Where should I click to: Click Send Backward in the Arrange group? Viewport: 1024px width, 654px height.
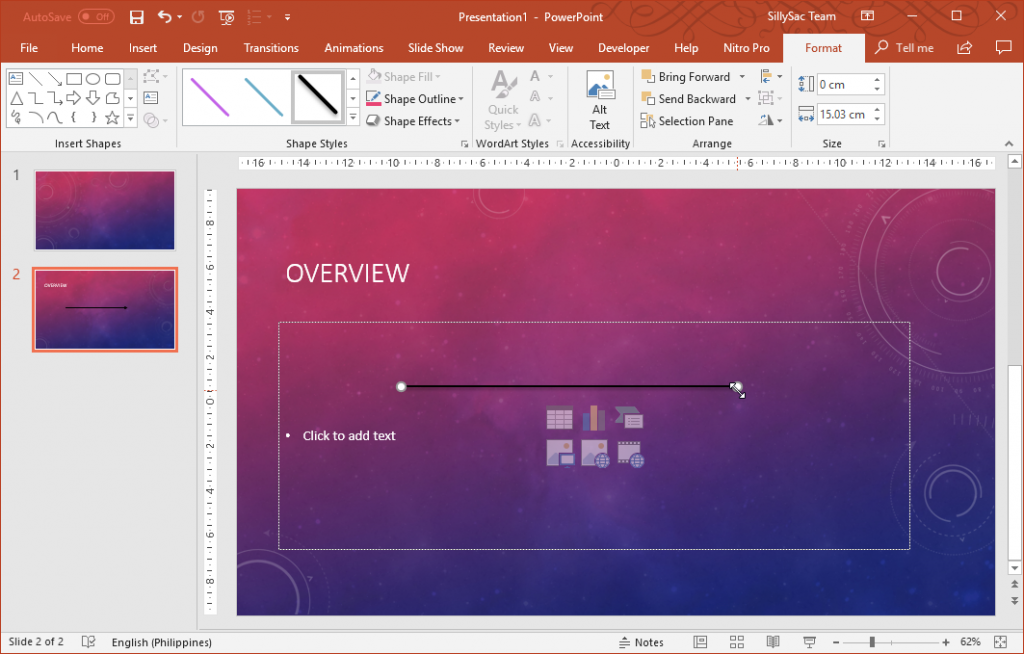tap(694, 98)
